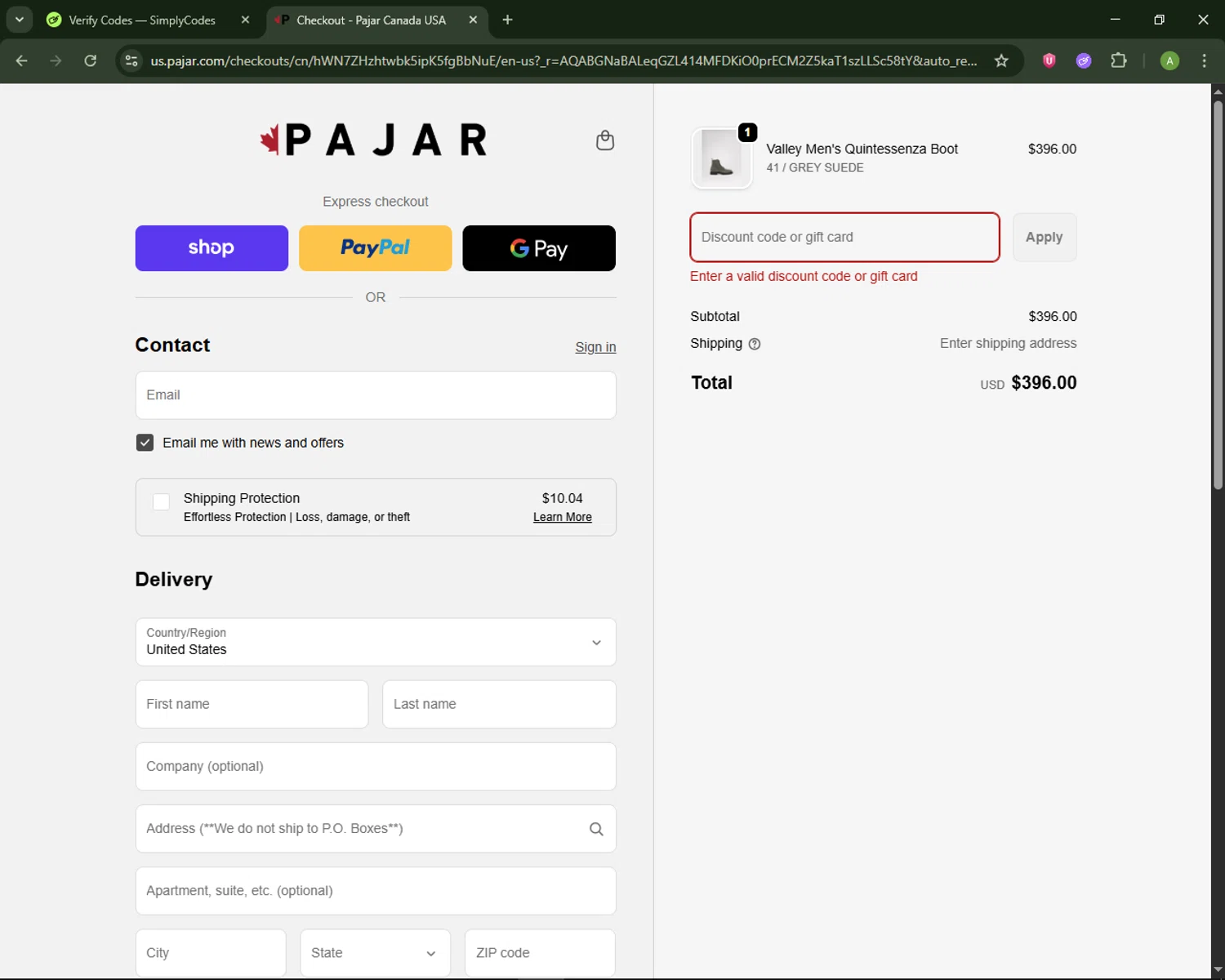
Task: Click the scrollbar down arrow
Action: (x=1218, y=970)
